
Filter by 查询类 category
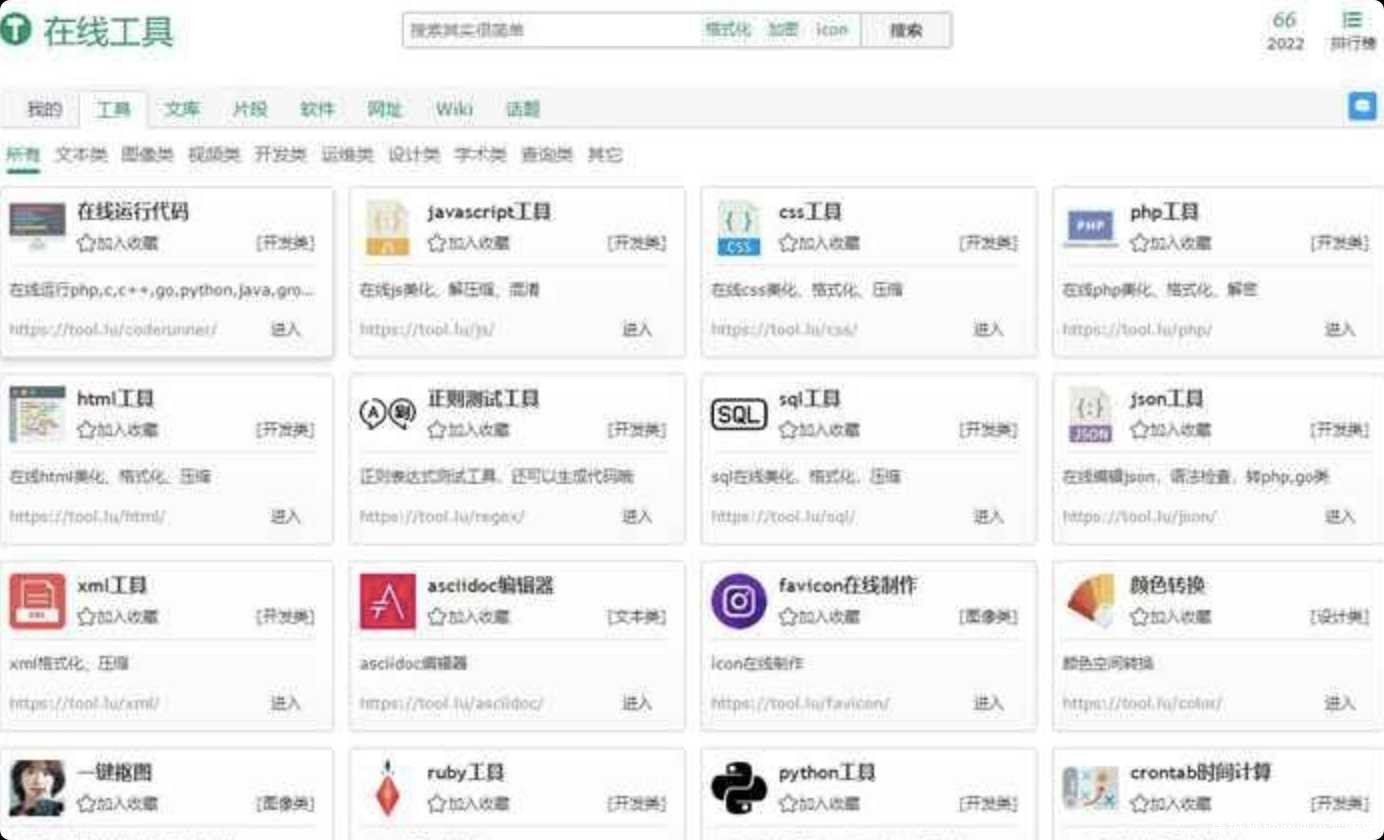[x=547, y=155]
